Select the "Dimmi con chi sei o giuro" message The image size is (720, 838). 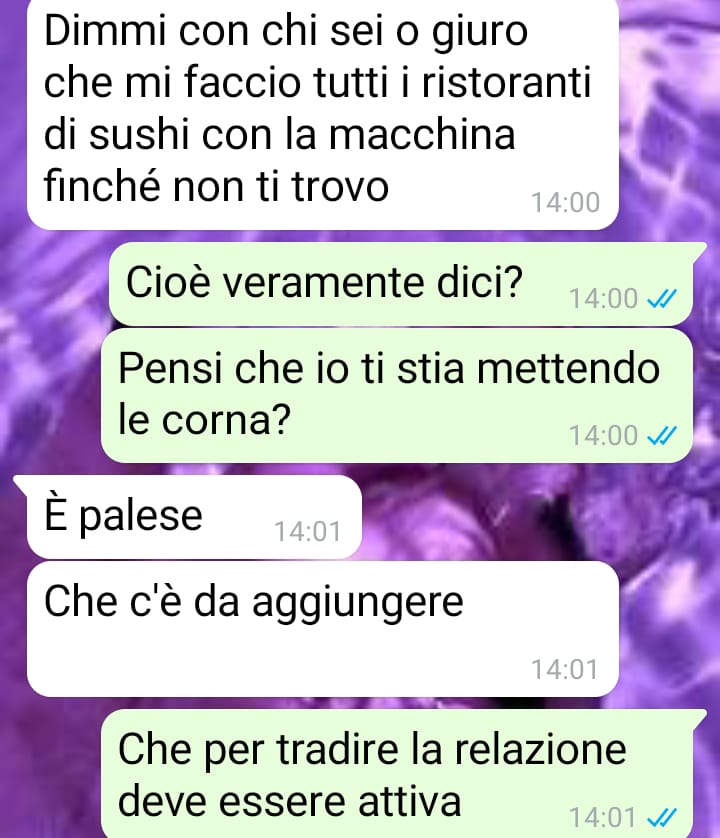(323, 113)
